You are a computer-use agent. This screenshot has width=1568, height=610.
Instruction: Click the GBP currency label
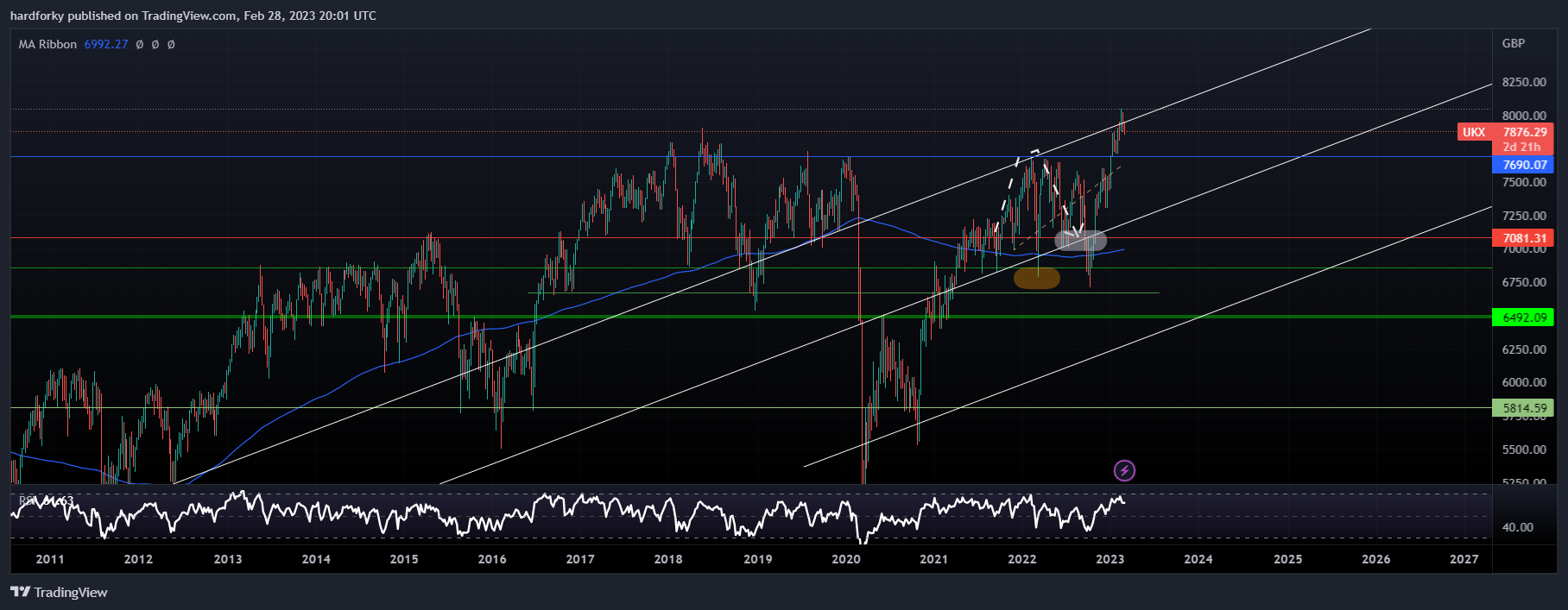tap(1514, 43)
